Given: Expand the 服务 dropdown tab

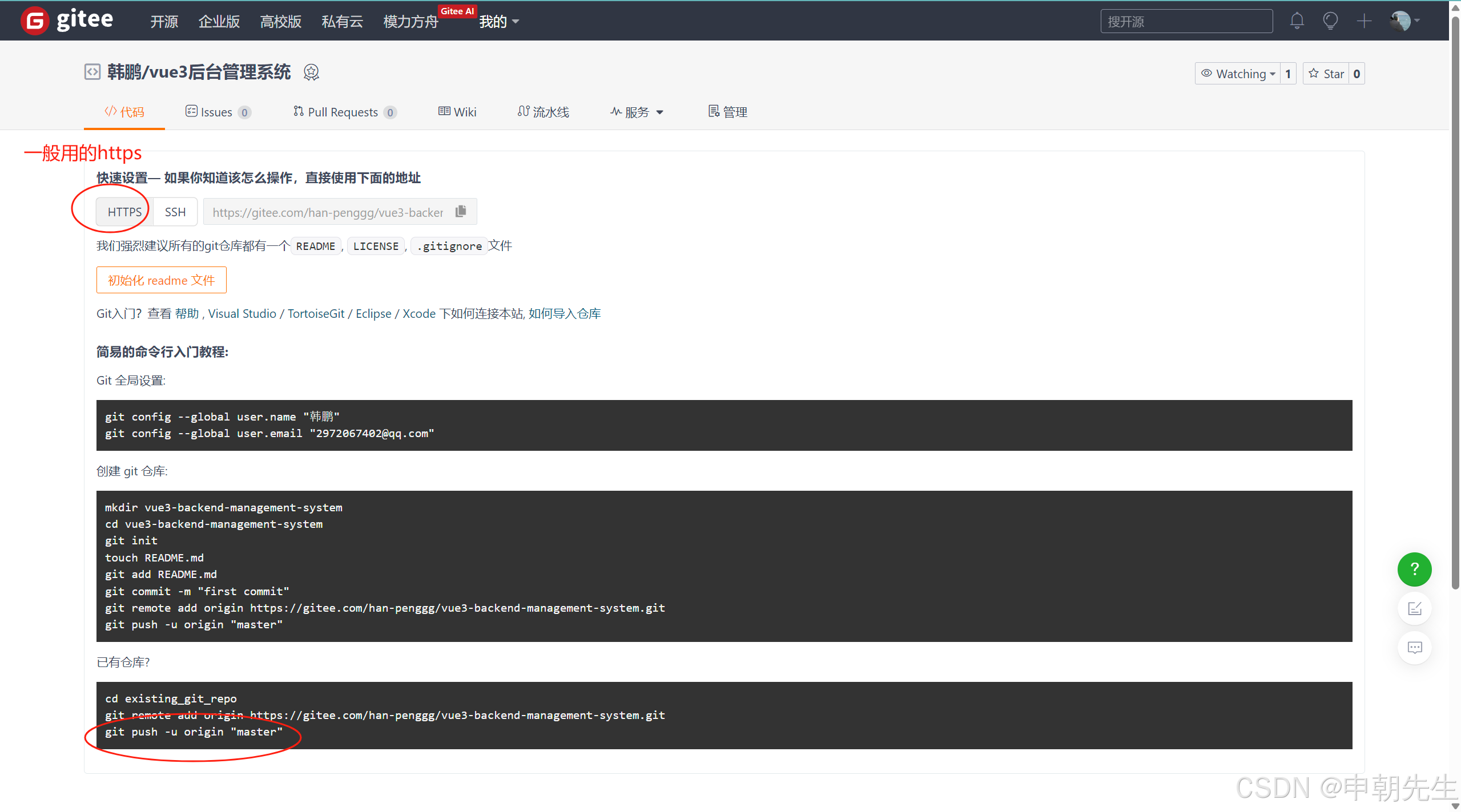Looking at the screenshot, I should coord(637,112).
